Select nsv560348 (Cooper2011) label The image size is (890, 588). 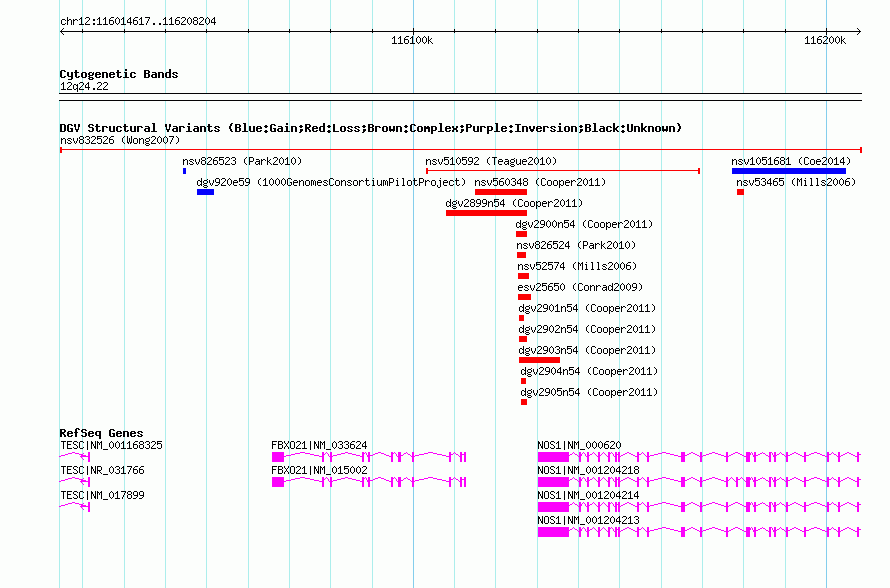click(540, 182)
